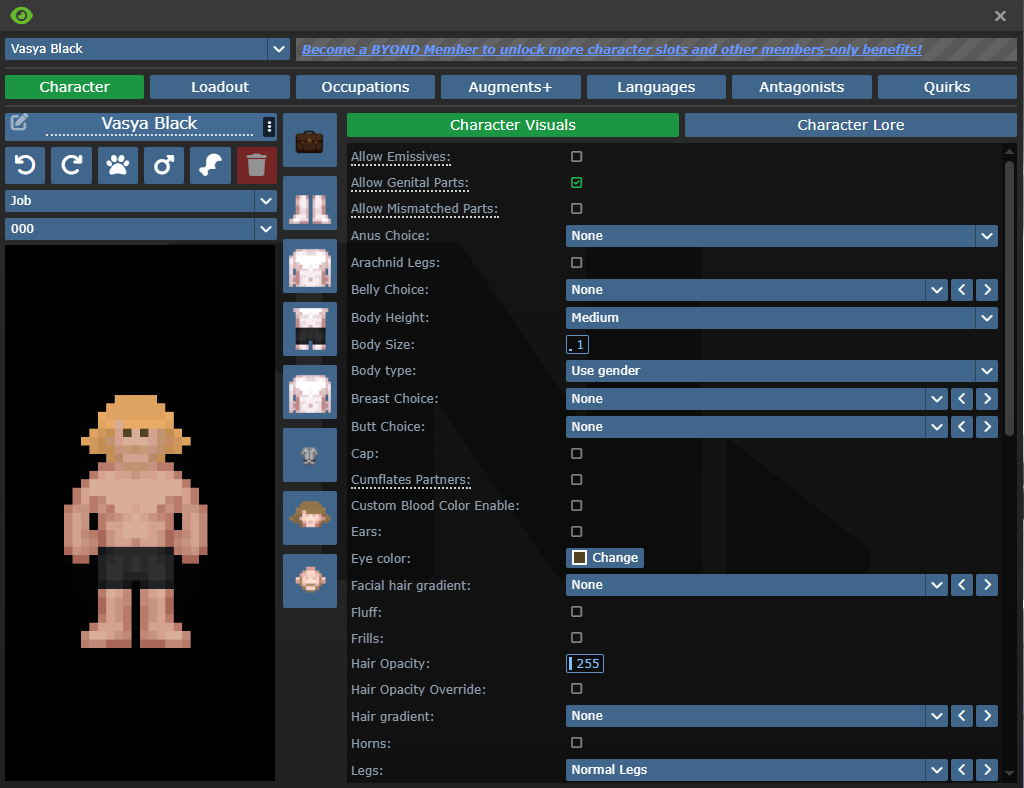Click the Eye color Change swatch button
Viewport: 1024px width, 788px height.
point(605,558)
